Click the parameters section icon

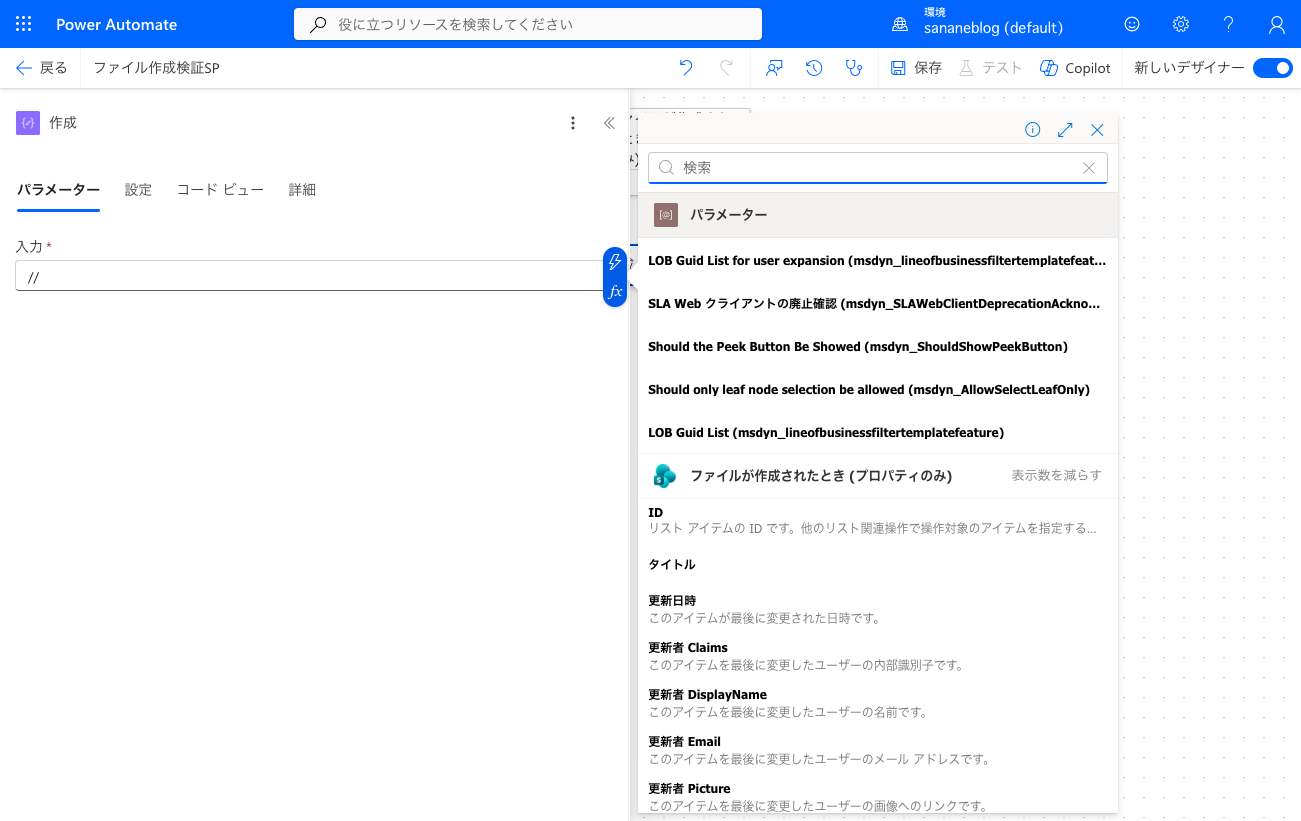[666, 214]
